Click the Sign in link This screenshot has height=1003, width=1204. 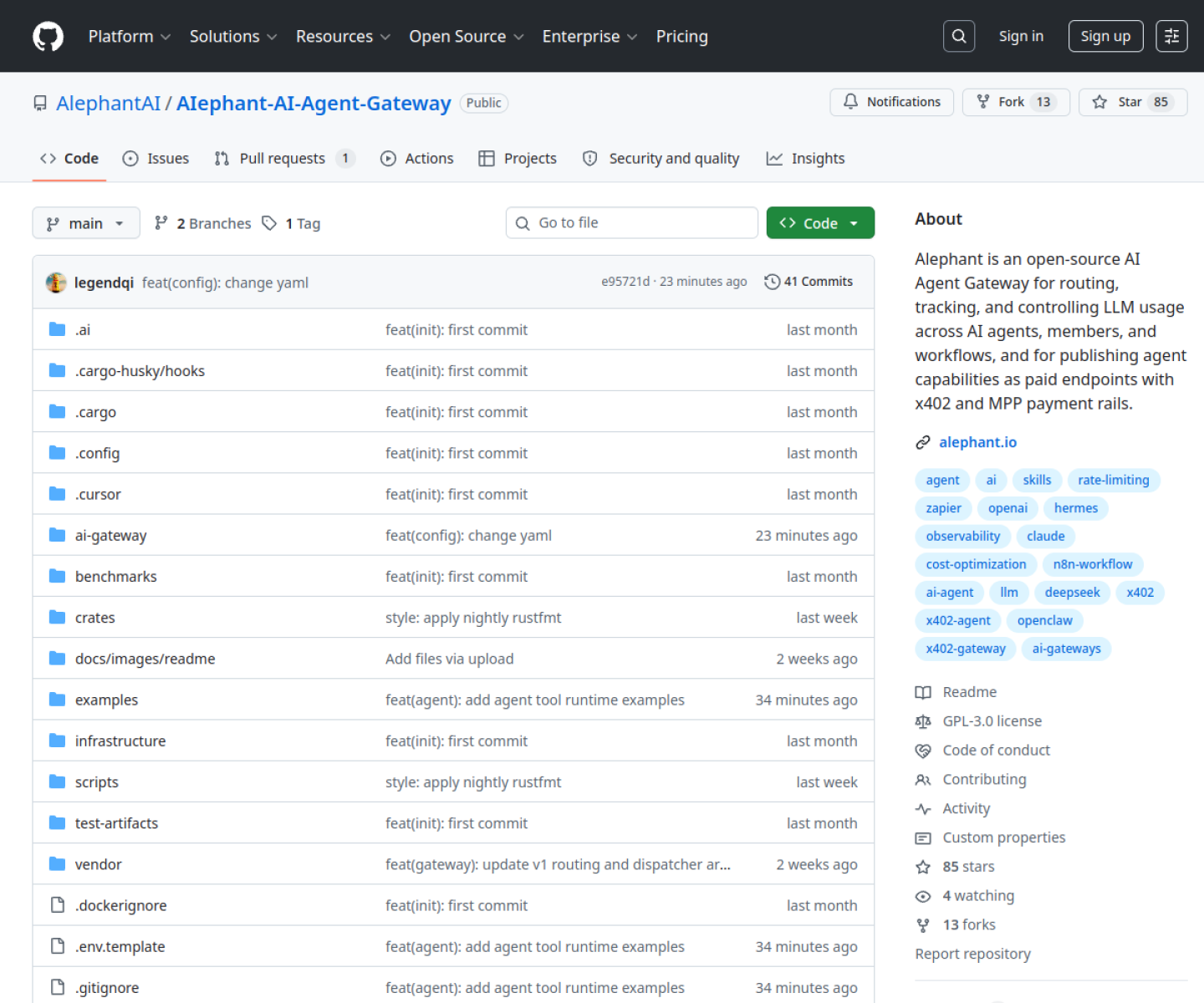[1021, 36]
